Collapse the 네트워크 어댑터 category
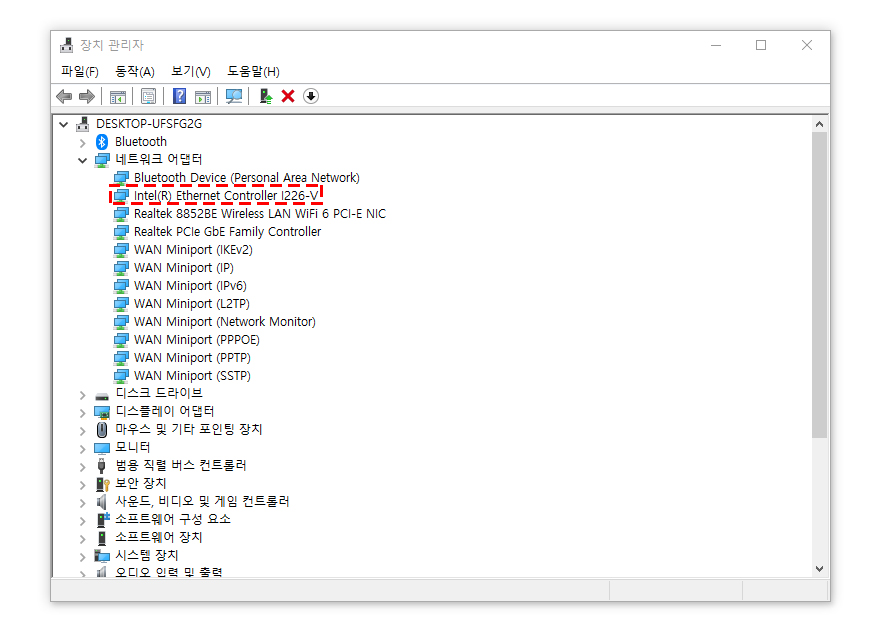Image resolution: width=880 pixels, height=630 pixels. 82,160
